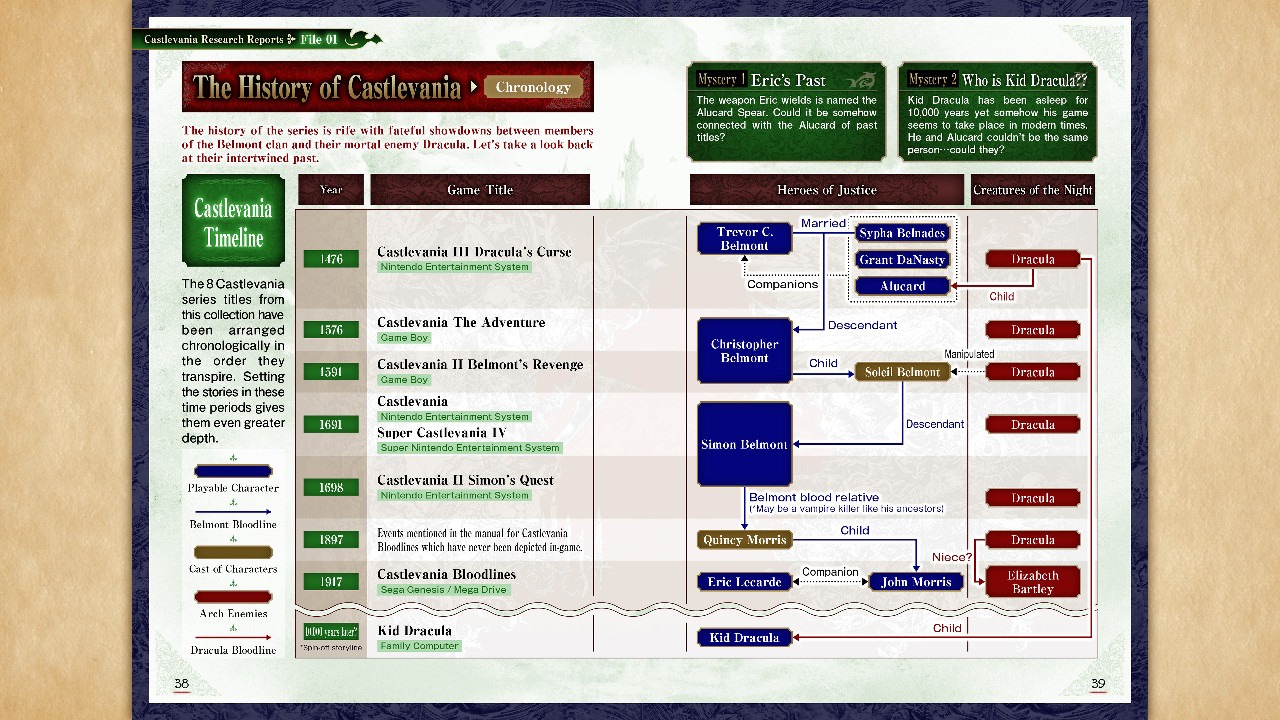Image resolution: width=1280 pixels, height=720 pixels.
Task: Click the red Arch Enemies legend swatch
Action: coord(233,597)
